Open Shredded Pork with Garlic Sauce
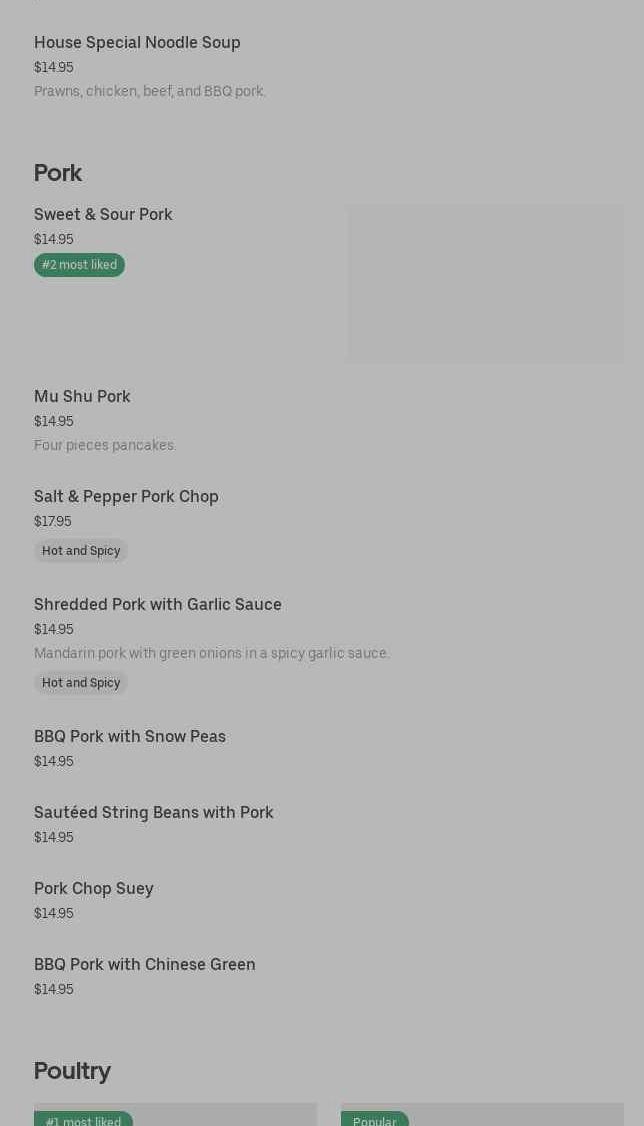The image size is (644, 1126). click(x=158, y=604)
